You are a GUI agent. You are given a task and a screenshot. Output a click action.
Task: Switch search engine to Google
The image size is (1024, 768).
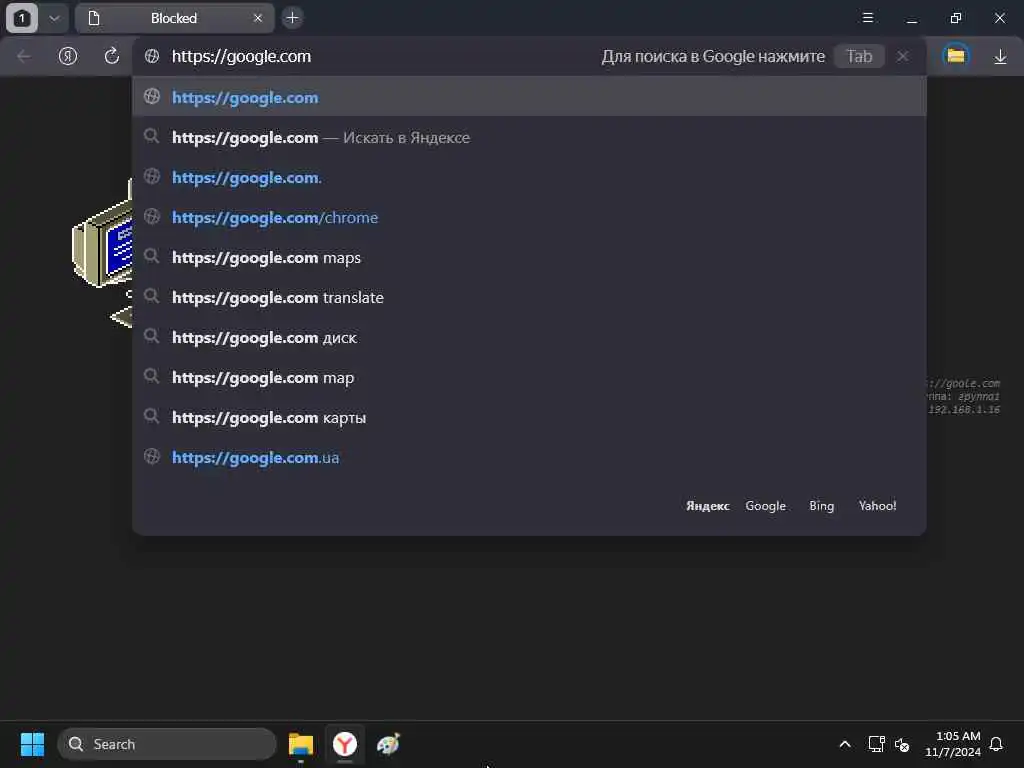765,505
